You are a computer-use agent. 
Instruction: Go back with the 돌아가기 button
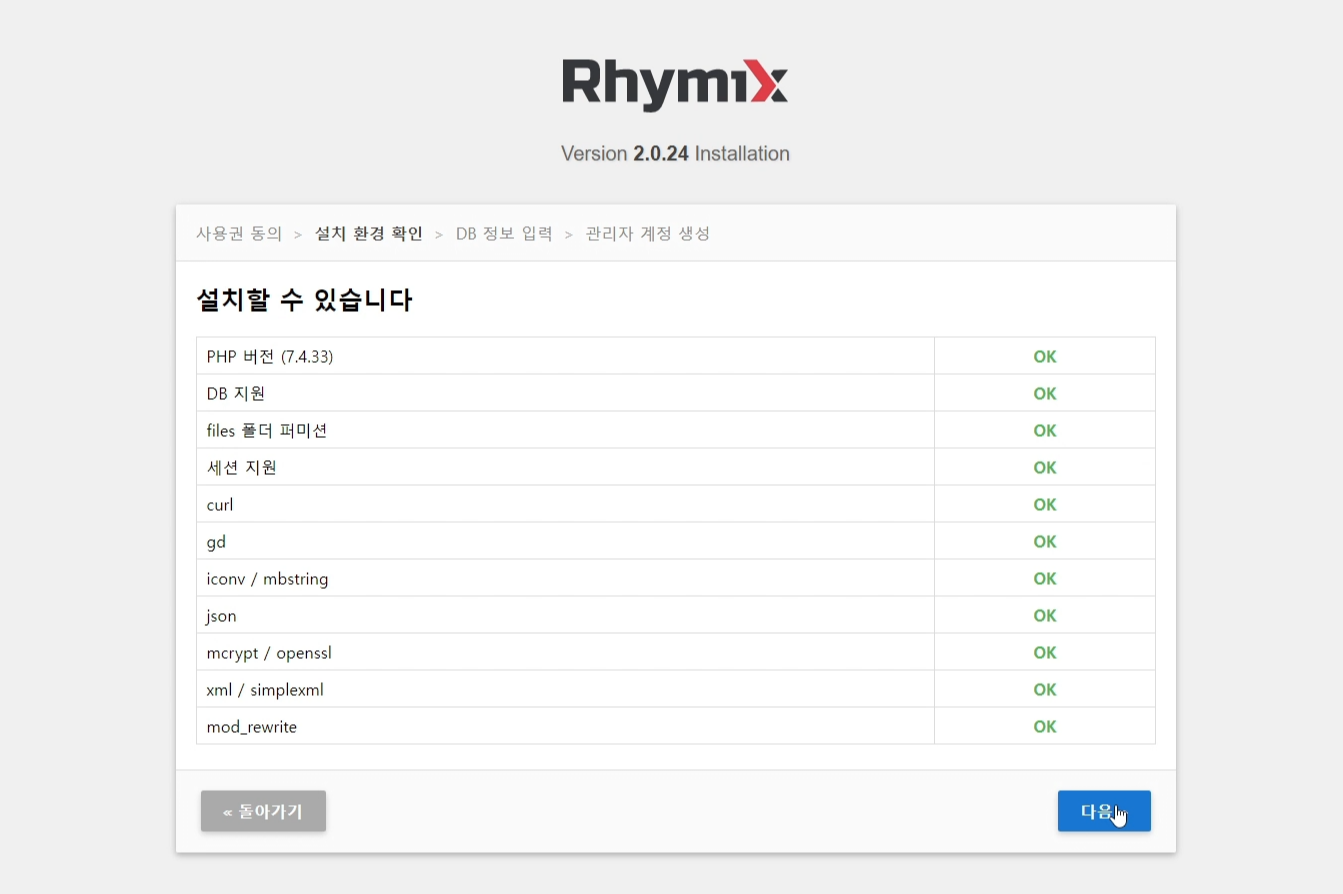coord(263,811)
